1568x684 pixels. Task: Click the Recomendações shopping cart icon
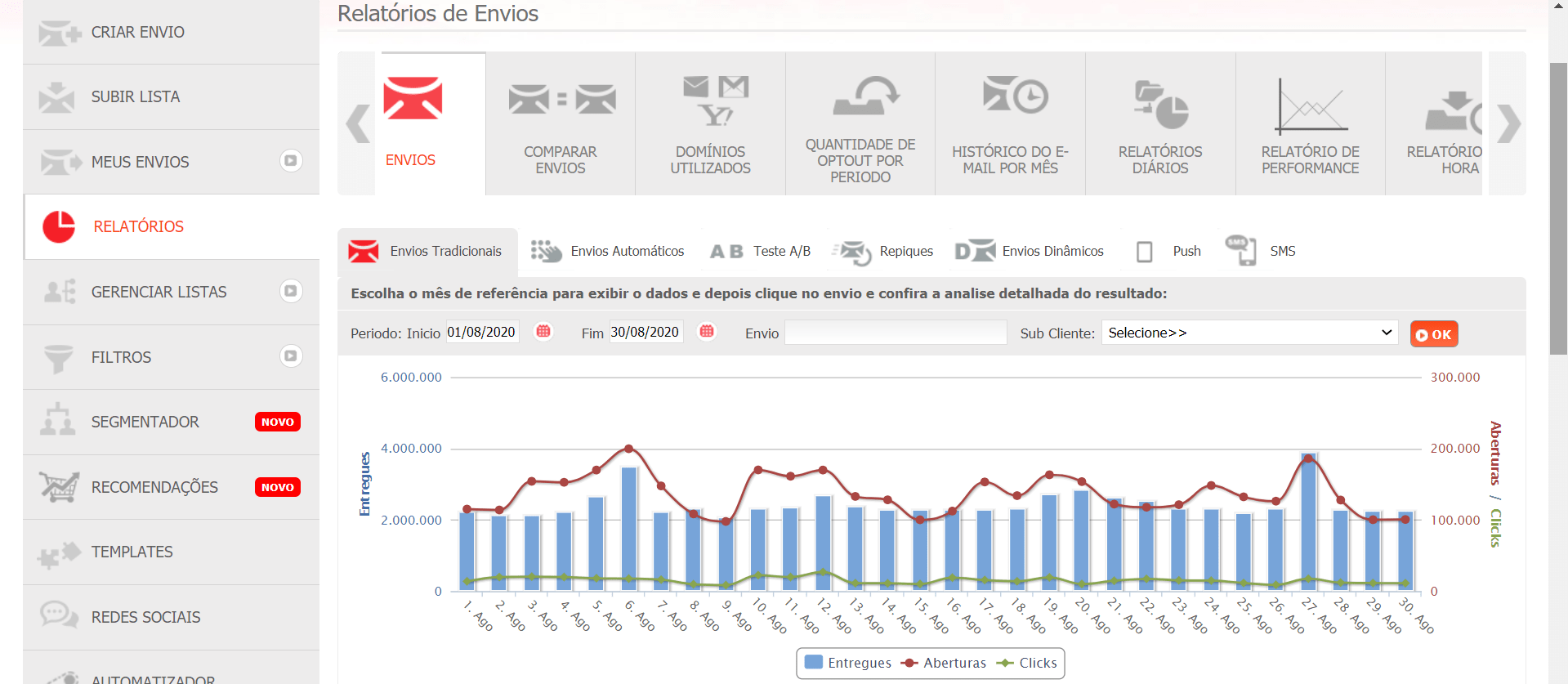[59, 486]
